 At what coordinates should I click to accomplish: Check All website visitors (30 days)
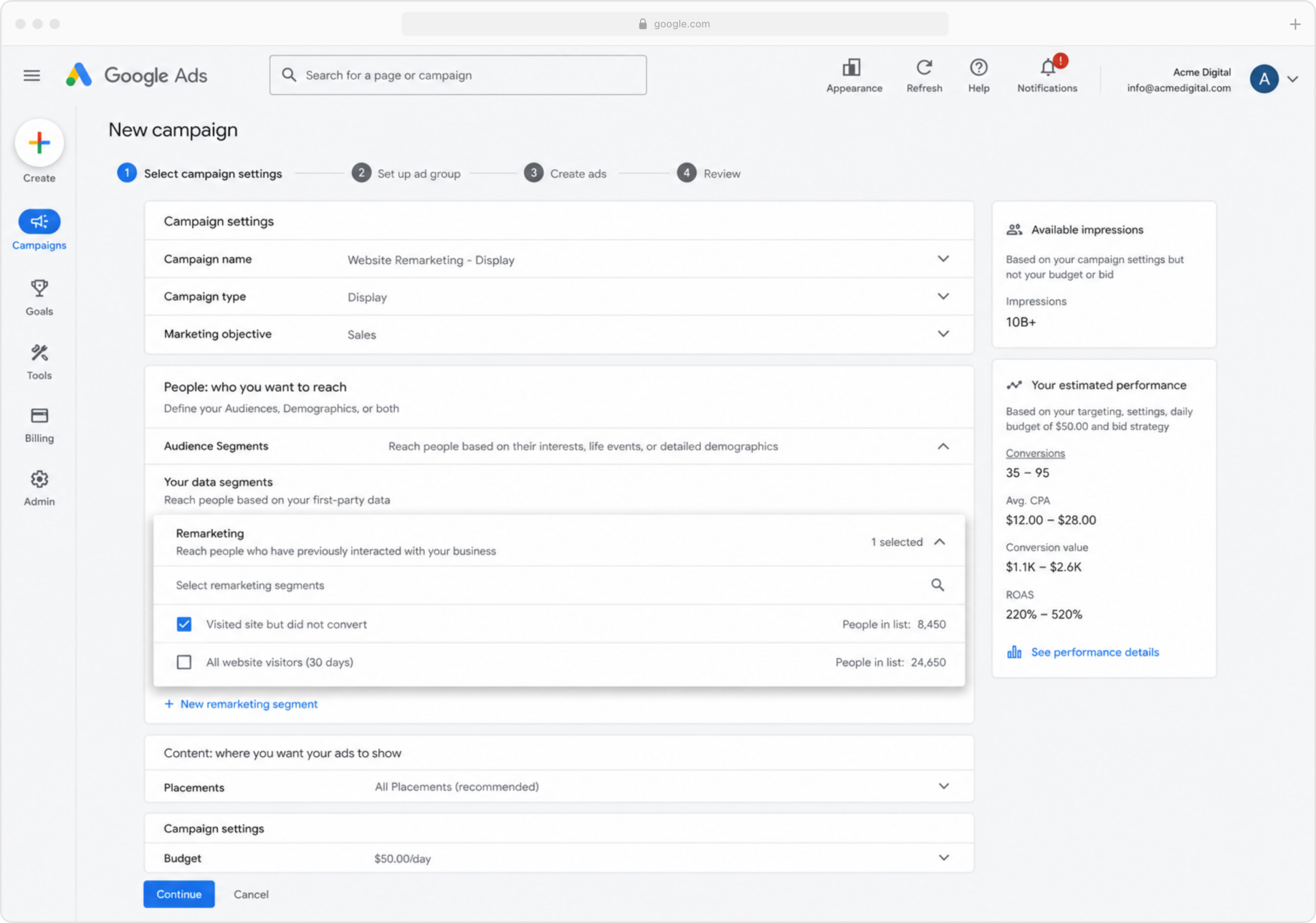184,662
